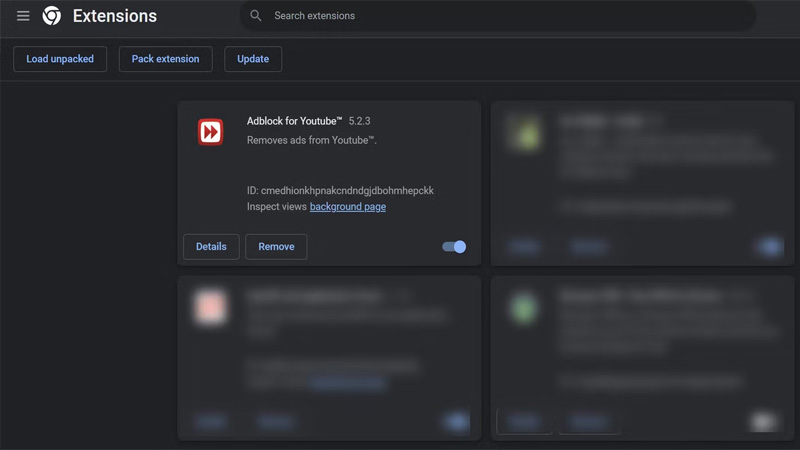Click the Adblock for Youtube red icon
Viewport: 800px width, 450px height.
click(x=211, y=132)
